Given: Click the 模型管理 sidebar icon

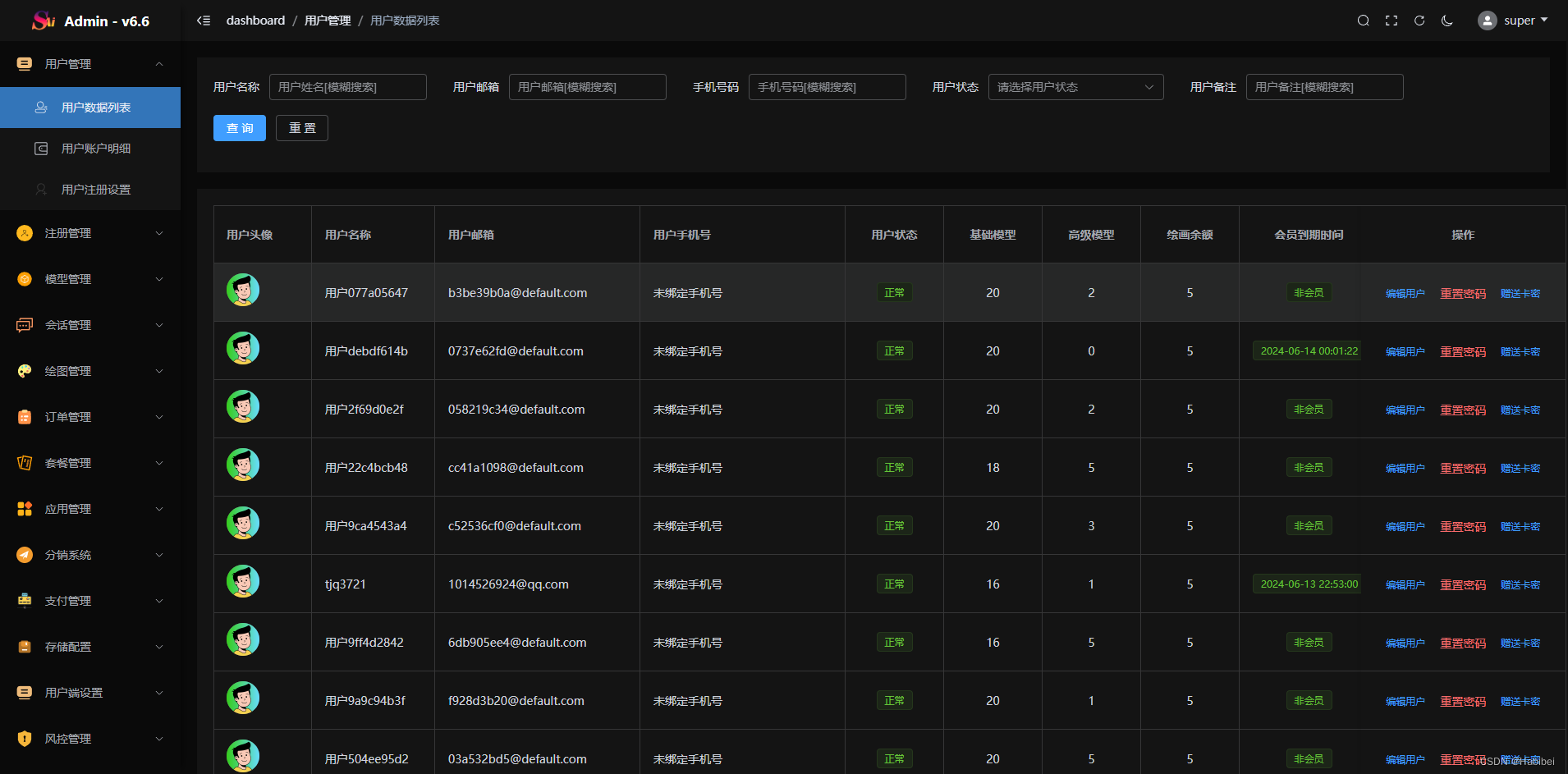Looking at the screenshot, I should click(x=25, y=279).
